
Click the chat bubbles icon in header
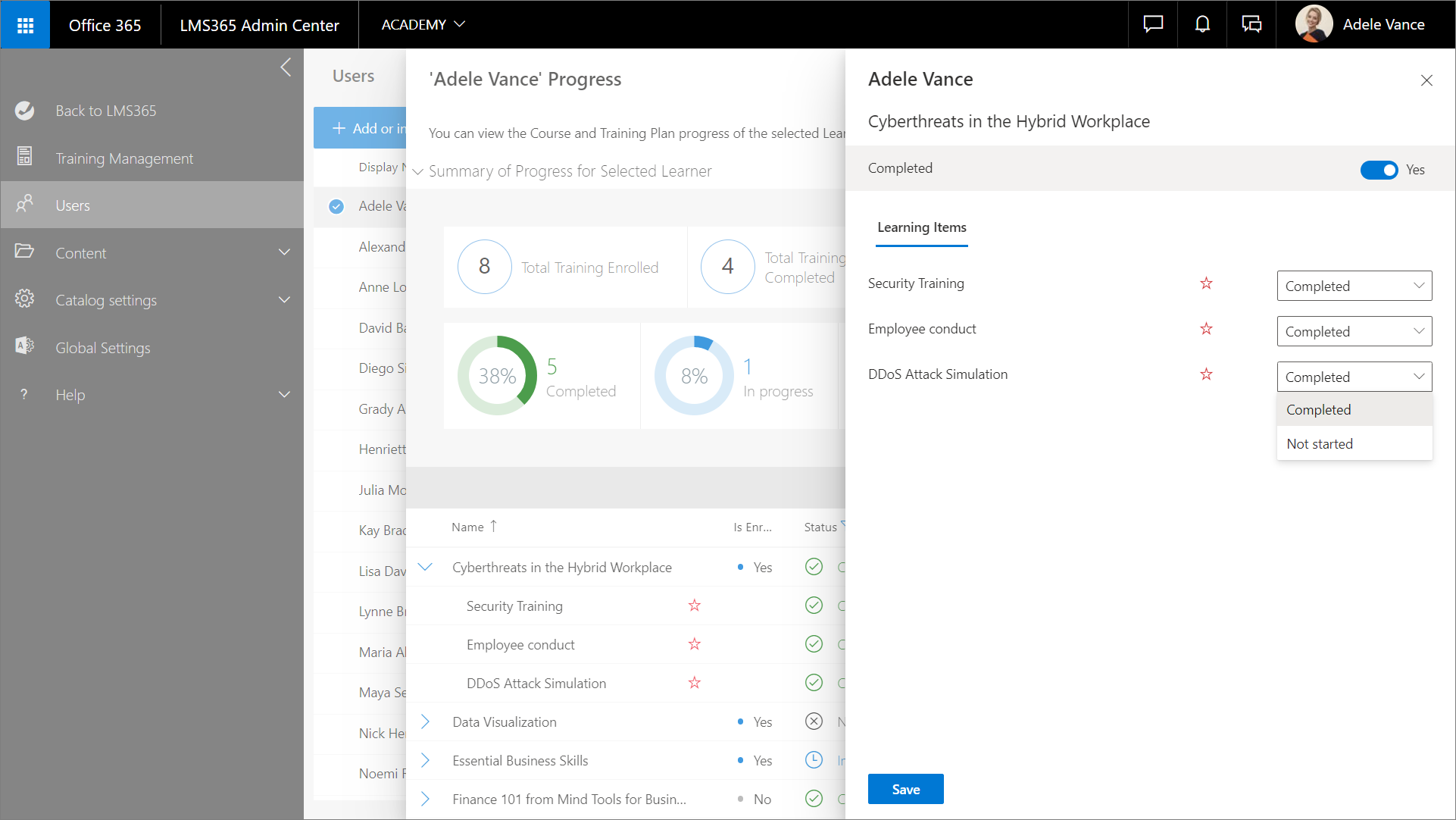click(1251, 25)
